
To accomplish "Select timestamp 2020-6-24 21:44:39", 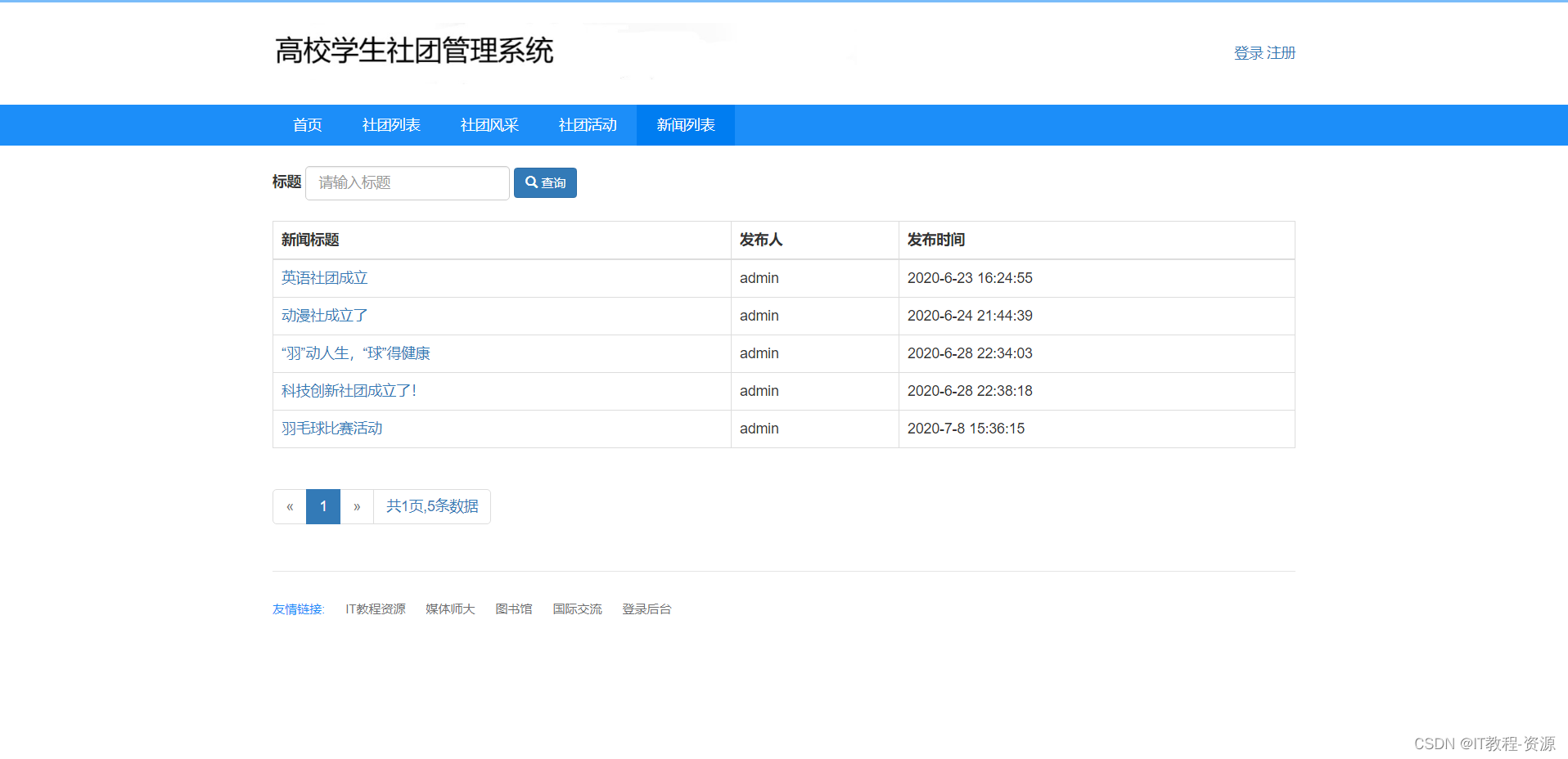I will (x=970, y=316).
